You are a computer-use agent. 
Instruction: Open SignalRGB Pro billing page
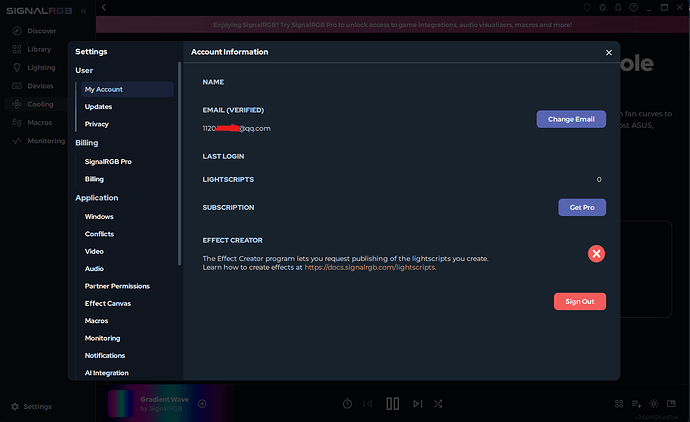point(108,161)
